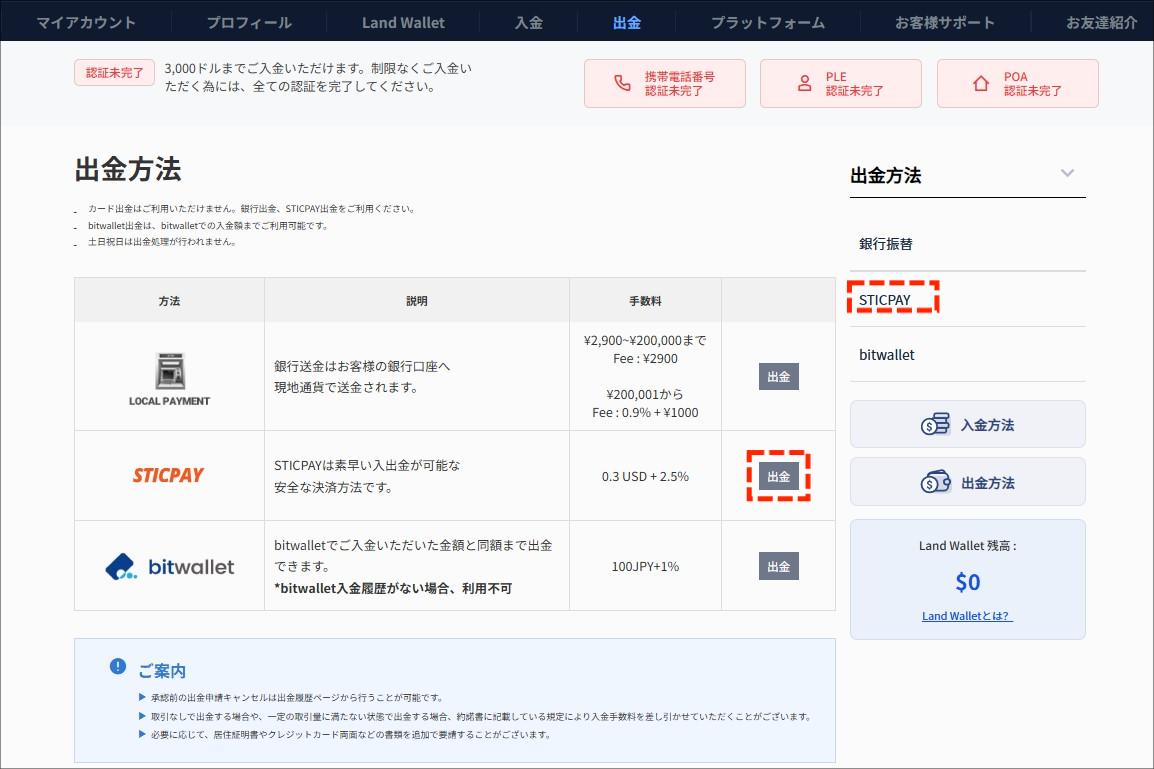Navigate to Land Wallet tab
The image size is (1154, 769).
pyautogui.click(x=402, y=20)
